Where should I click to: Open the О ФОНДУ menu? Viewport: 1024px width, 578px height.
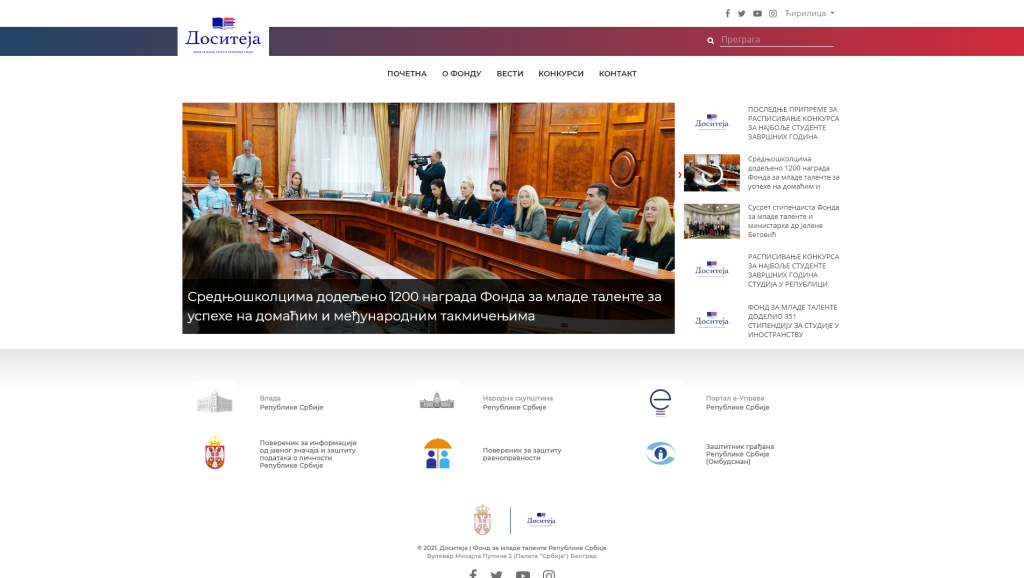[x=461, y=74]
